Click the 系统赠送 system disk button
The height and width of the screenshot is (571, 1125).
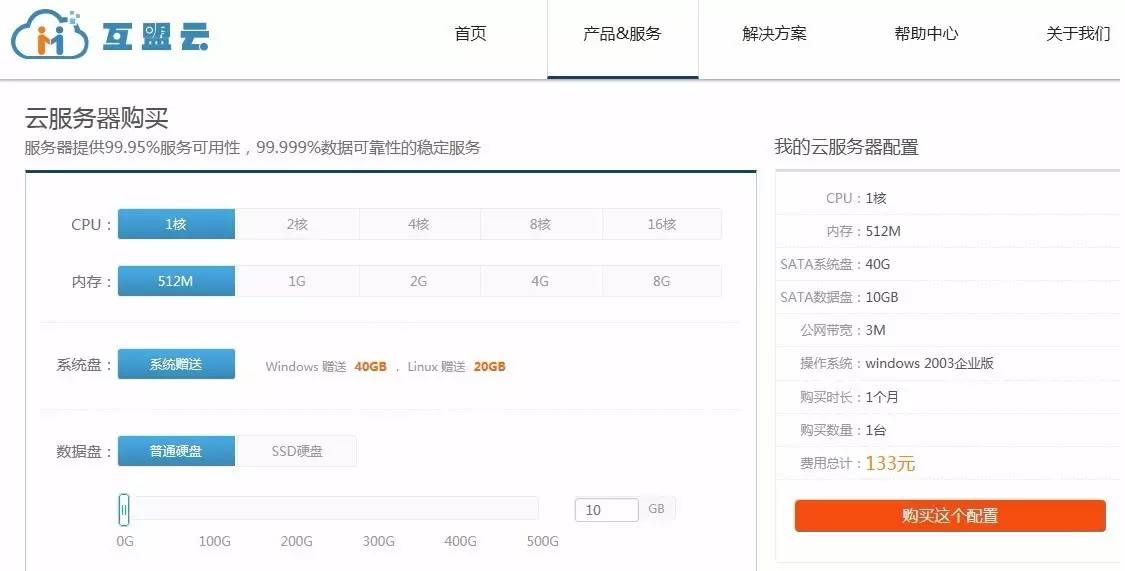coord(176,364)
